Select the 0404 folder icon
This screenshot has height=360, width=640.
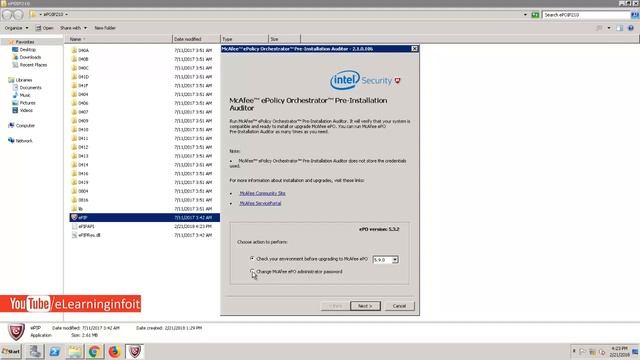74,94
